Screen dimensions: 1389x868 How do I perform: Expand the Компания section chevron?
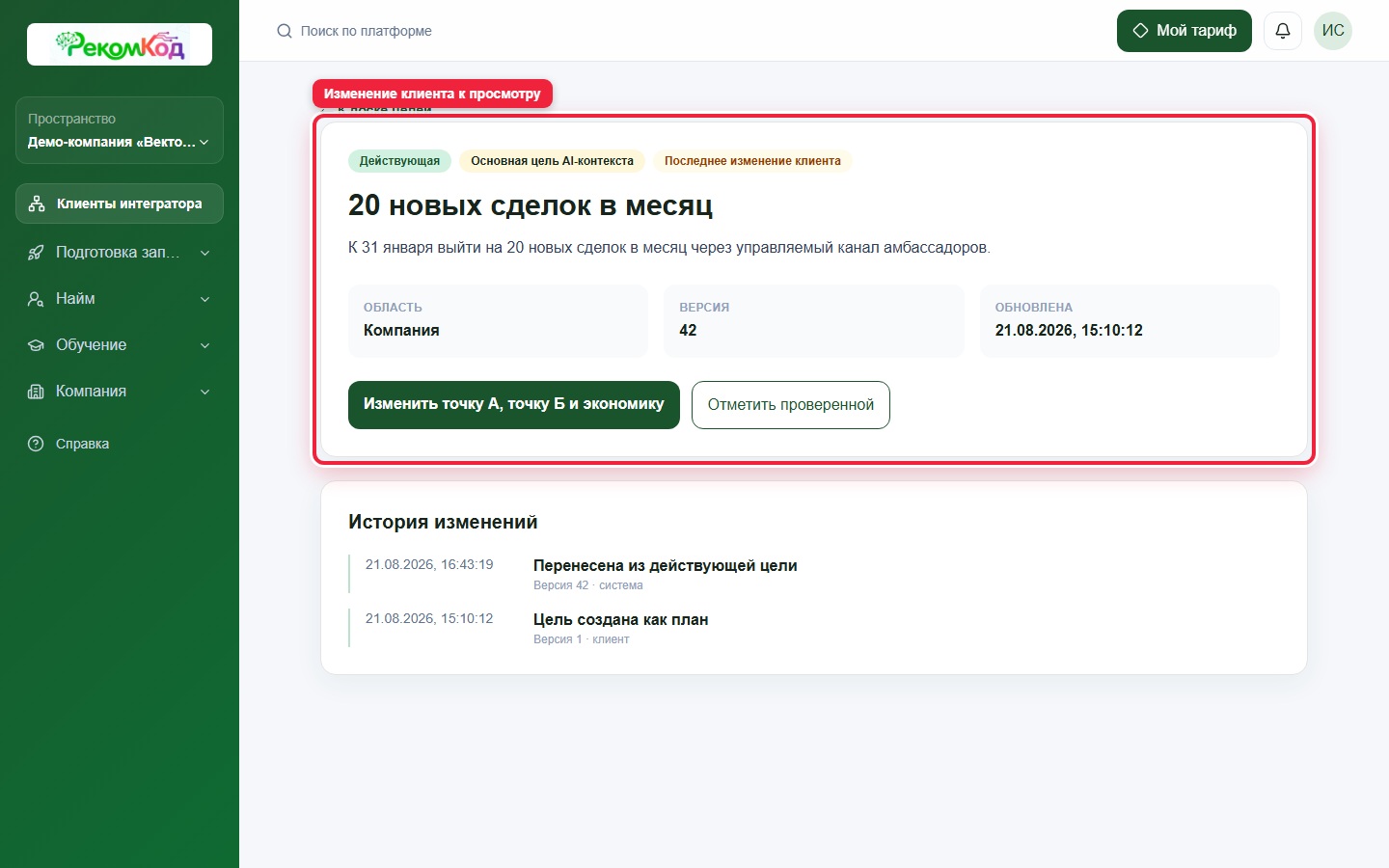(x=204, y=392)
